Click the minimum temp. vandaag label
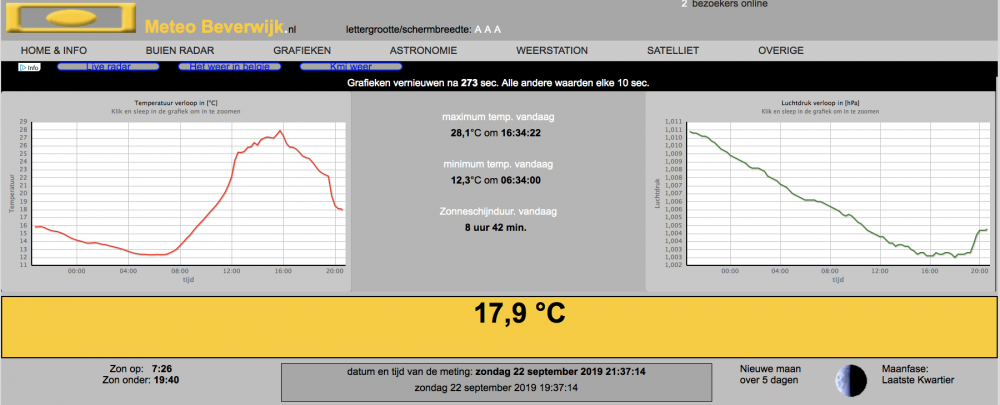The height and width of the screenshot is (405, 1000). 498,165
